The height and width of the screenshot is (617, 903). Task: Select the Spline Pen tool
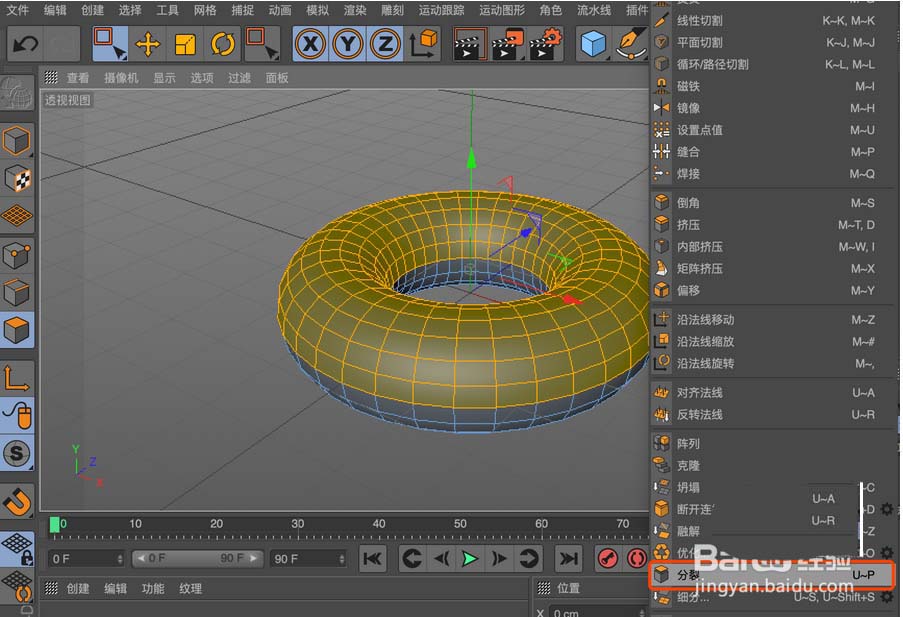tap(631, 44)
